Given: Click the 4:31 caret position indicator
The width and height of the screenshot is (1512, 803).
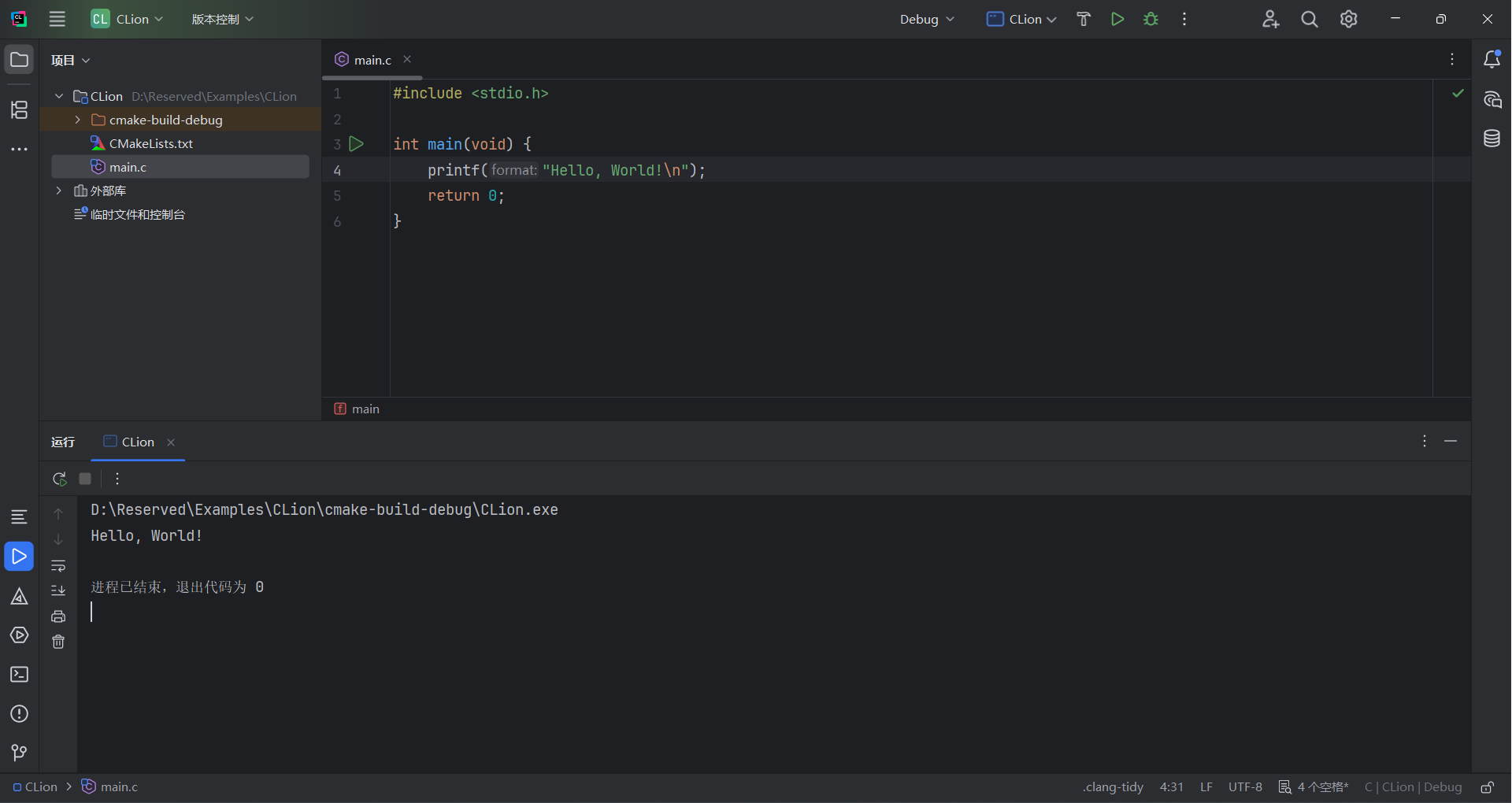Looking at the screenshot, I should point(1172,787).
